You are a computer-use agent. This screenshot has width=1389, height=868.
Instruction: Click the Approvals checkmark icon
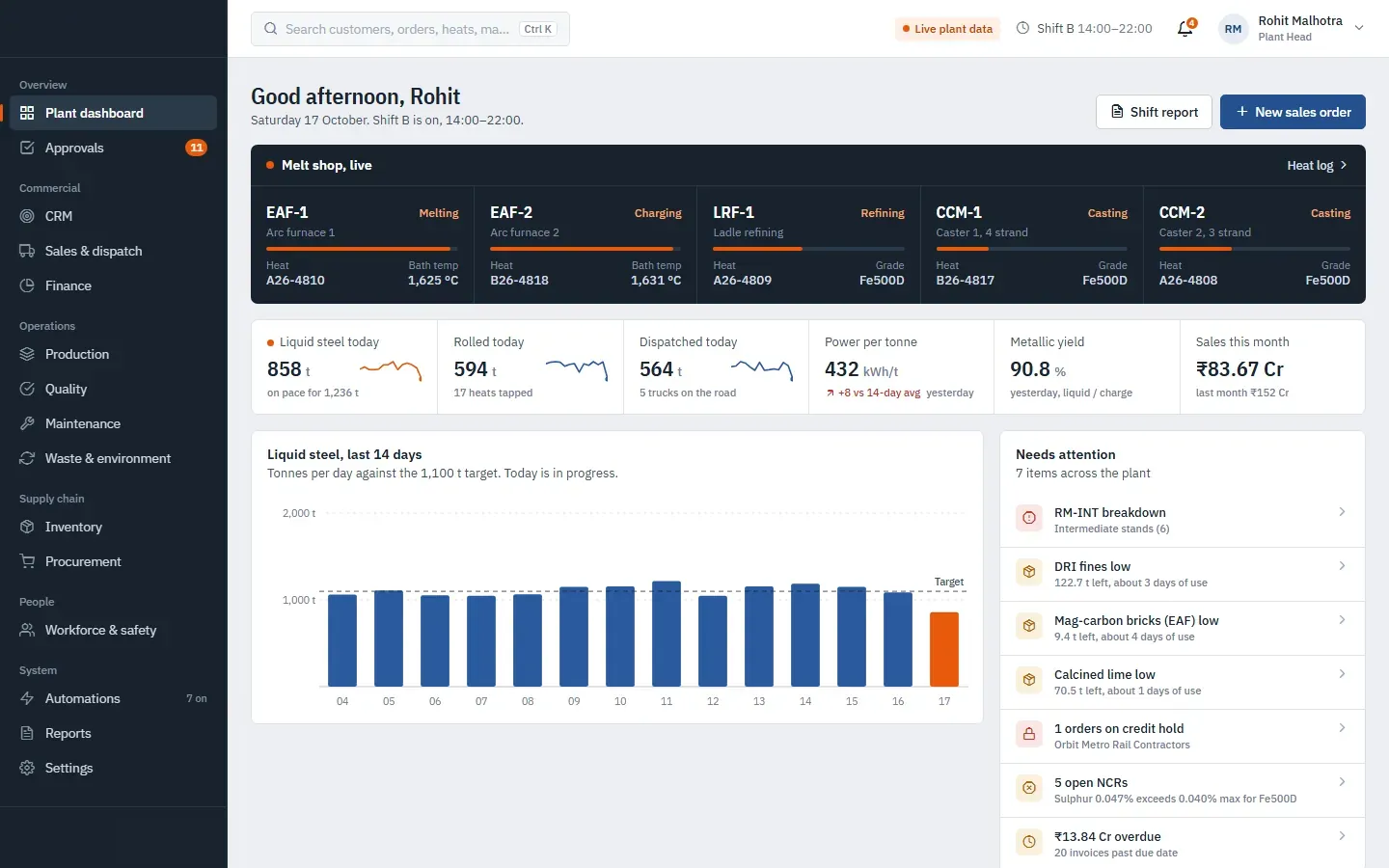click(27, 148)
